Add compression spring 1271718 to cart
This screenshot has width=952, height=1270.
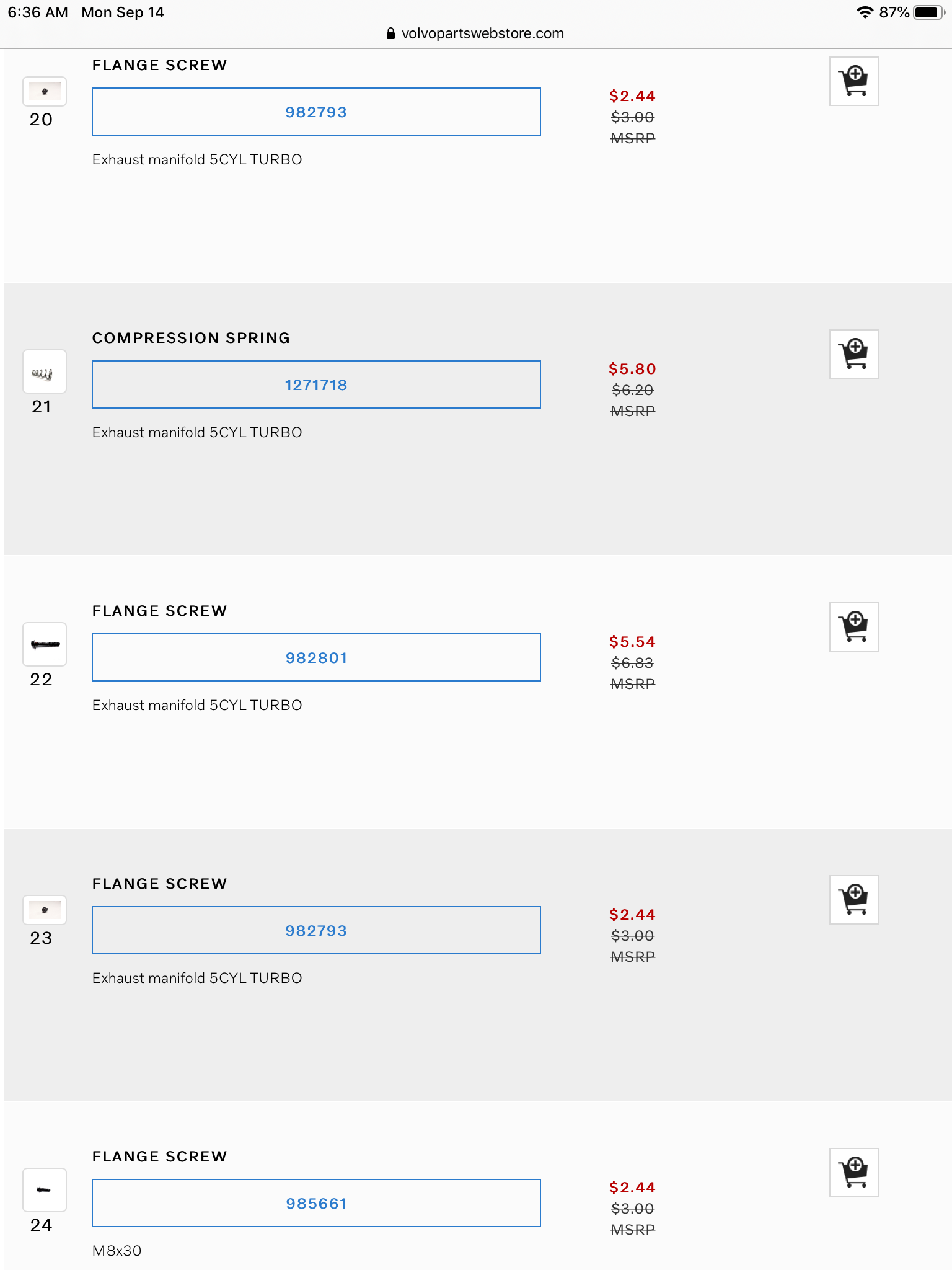[853, 354]
